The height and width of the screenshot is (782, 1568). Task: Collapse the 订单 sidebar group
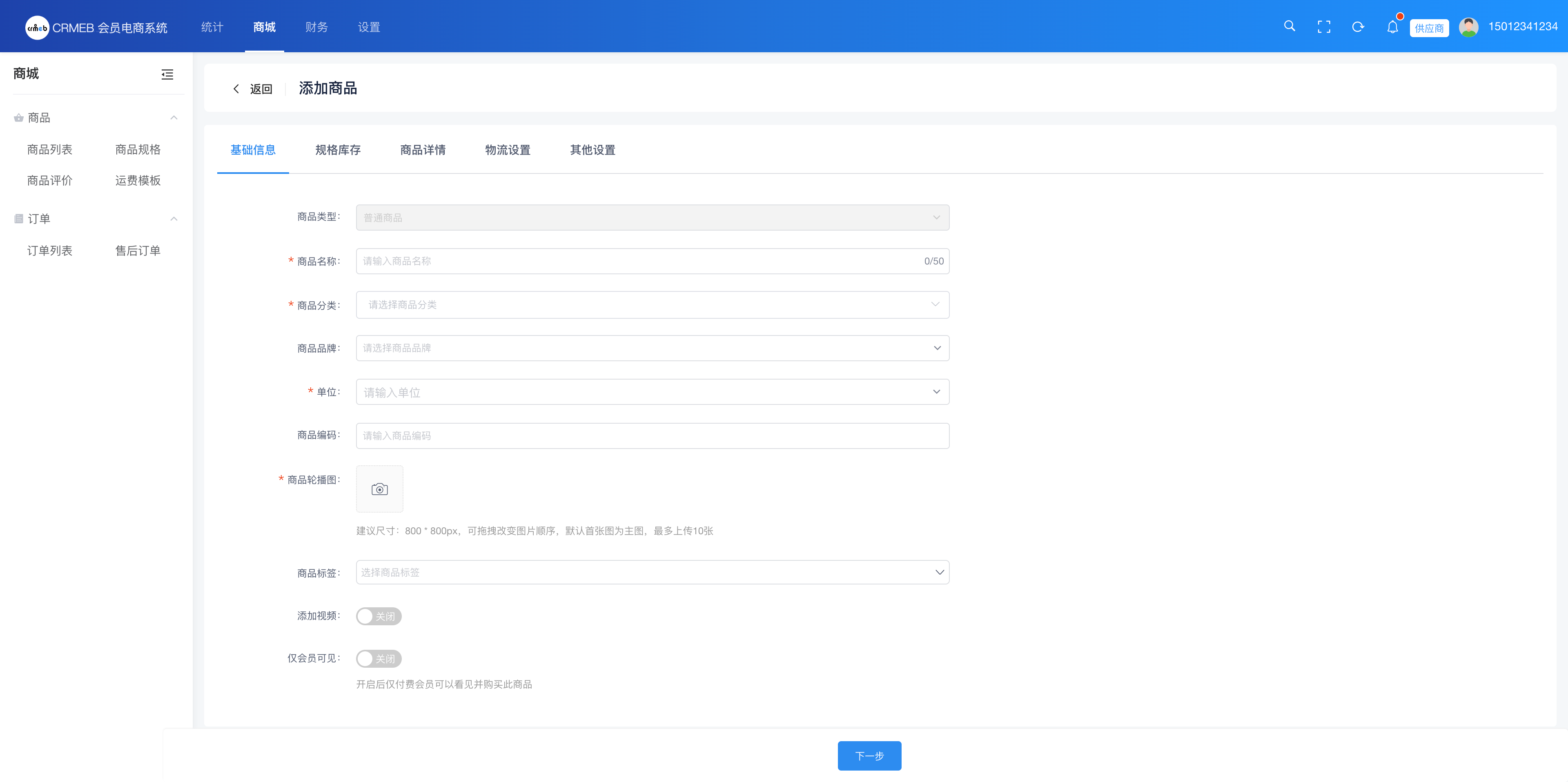[x=174, y=218]
